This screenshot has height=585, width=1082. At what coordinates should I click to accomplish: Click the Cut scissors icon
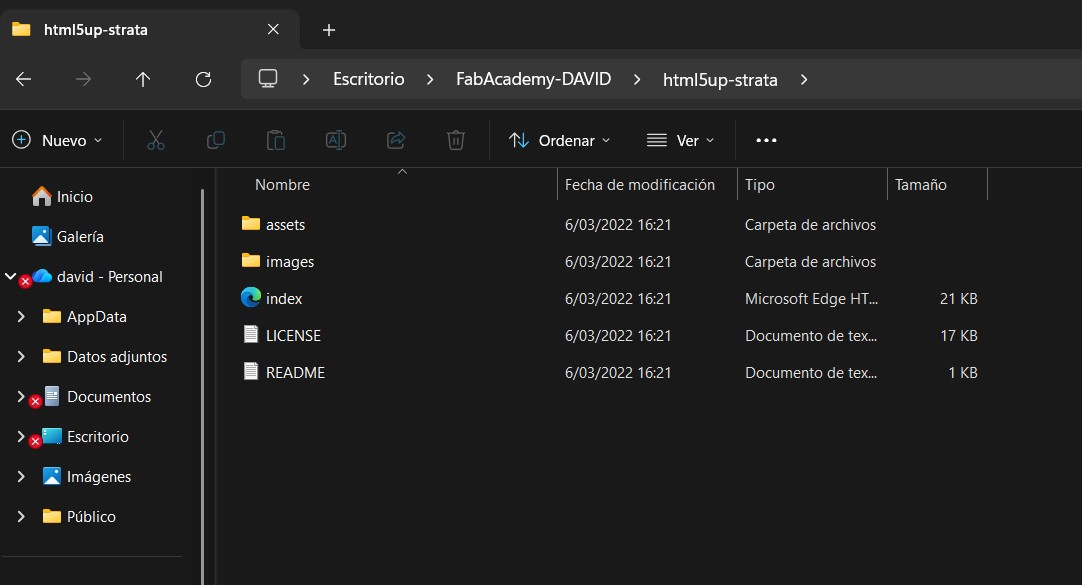pos(155,140)
